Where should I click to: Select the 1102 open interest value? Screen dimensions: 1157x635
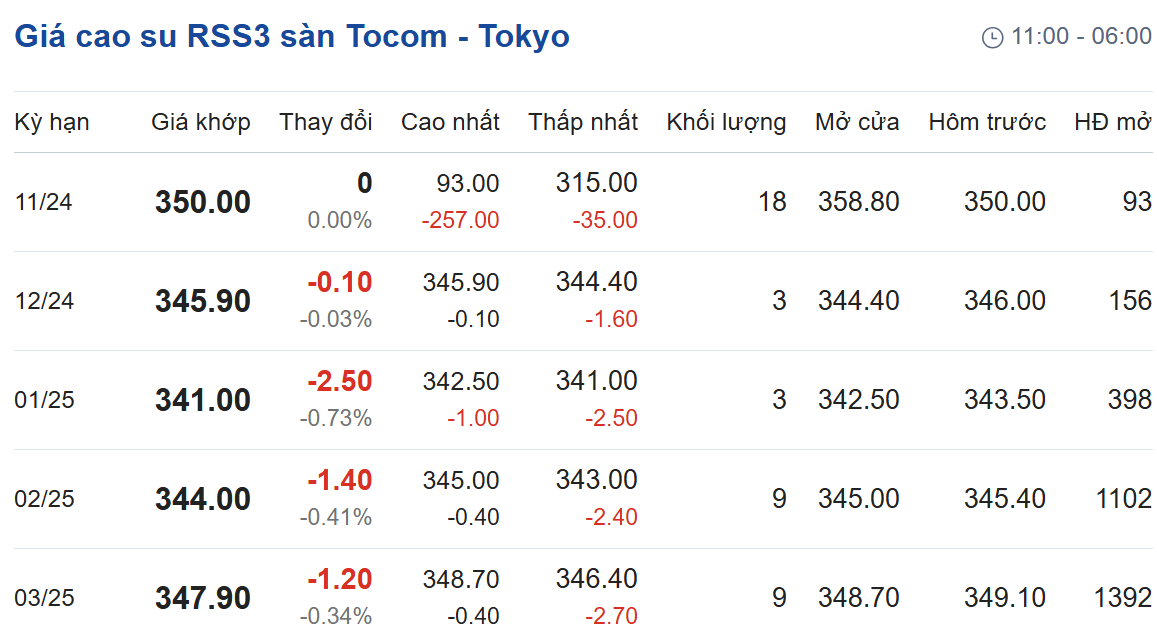[1123, 499]
